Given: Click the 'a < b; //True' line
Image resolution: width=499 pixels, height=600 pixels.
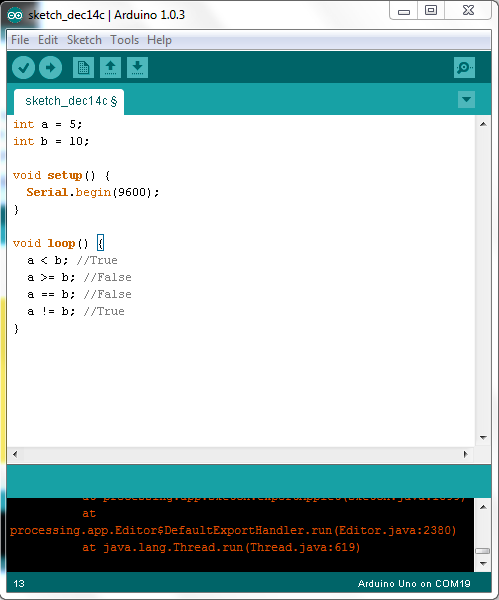Looking at the screenshot, I should tap(72, 261).
